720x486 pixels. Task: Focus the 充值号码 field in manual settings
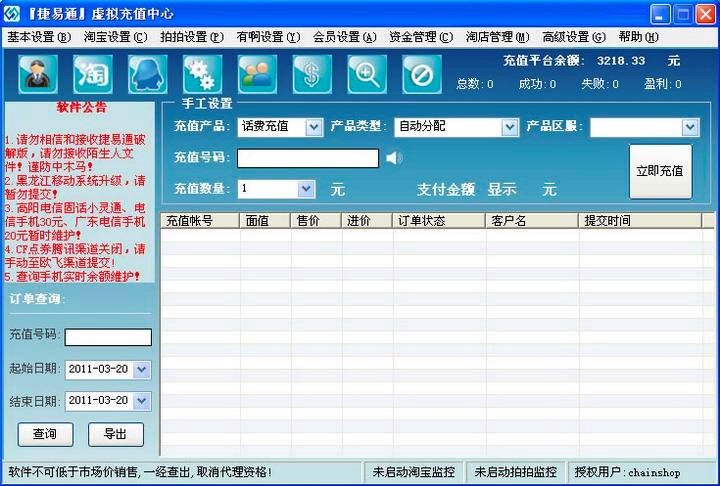[x=308, y=158]
